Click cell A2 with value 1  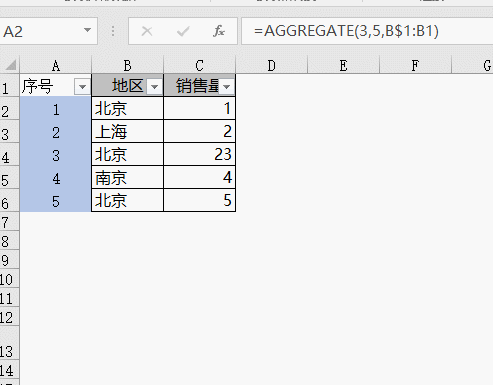55,109
